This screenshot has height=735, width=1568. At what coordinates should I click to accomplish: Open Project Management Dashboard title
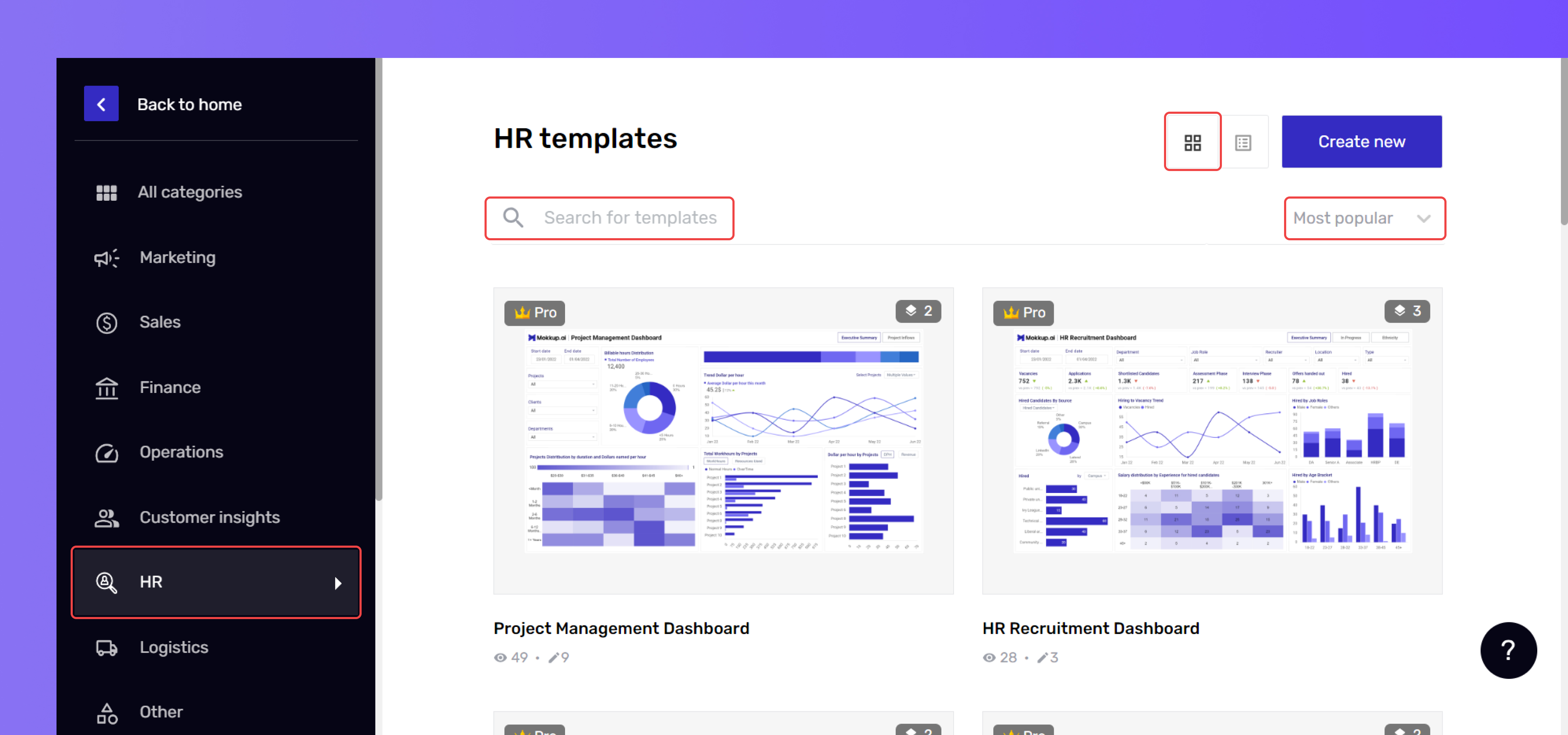621,628
